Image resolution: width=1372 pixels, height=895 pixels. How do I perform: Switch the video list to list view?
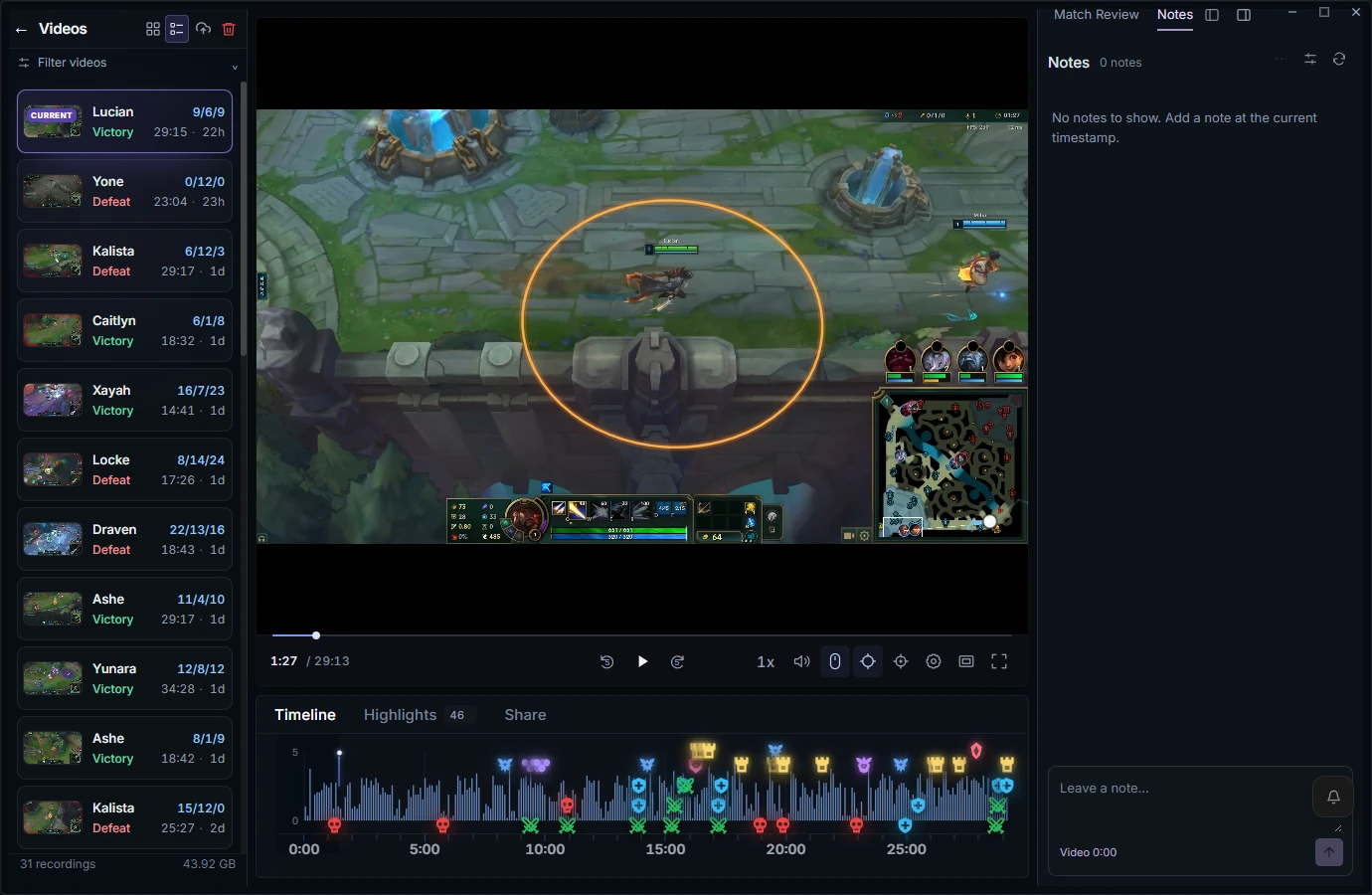click(x=177, y=29)
